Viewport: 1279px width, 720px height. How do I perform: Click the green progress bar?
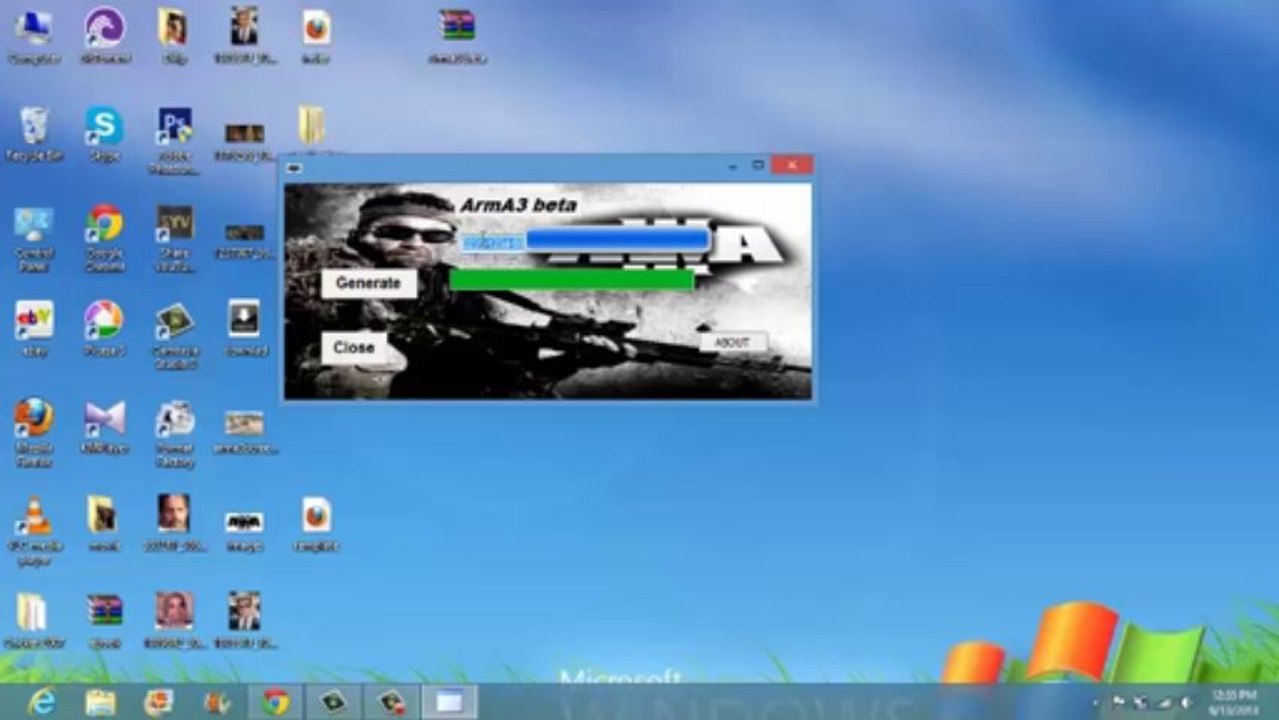[x=571, y=280]
